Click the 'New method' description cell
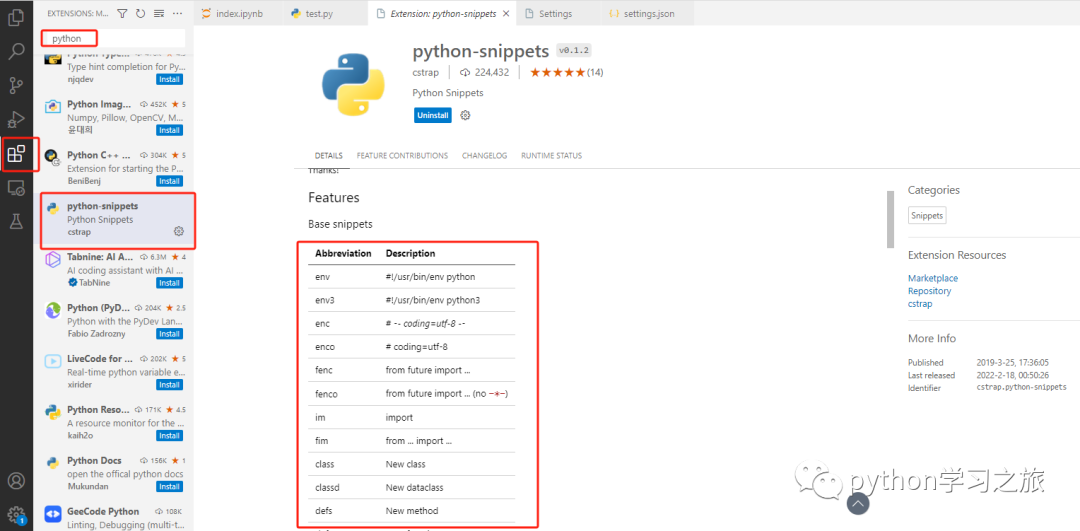Image resolution: width=1080 pixels, height=531 pixels. tap(412, 511)
